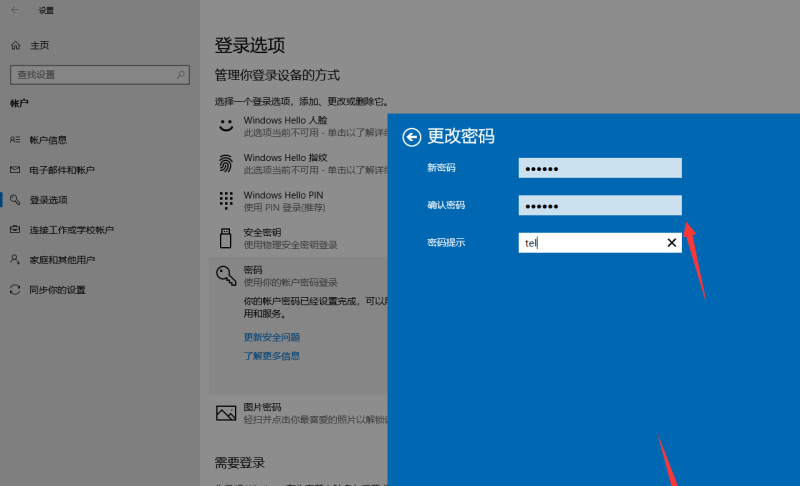Click the Windows Hello PIN keypad icon
The height and width of the screenshot is (486, 800).
coord(226,201)
